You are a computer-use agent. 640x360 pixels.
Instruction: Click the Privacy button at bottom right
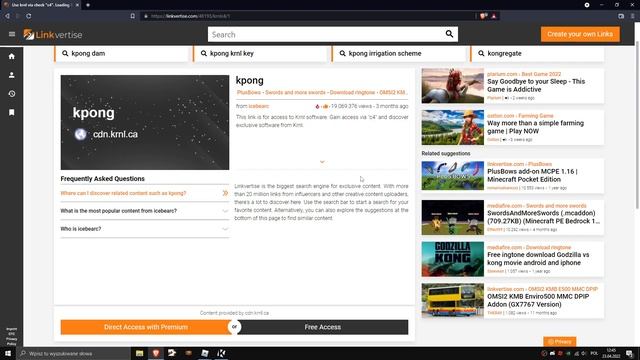[x=560, y=341]
